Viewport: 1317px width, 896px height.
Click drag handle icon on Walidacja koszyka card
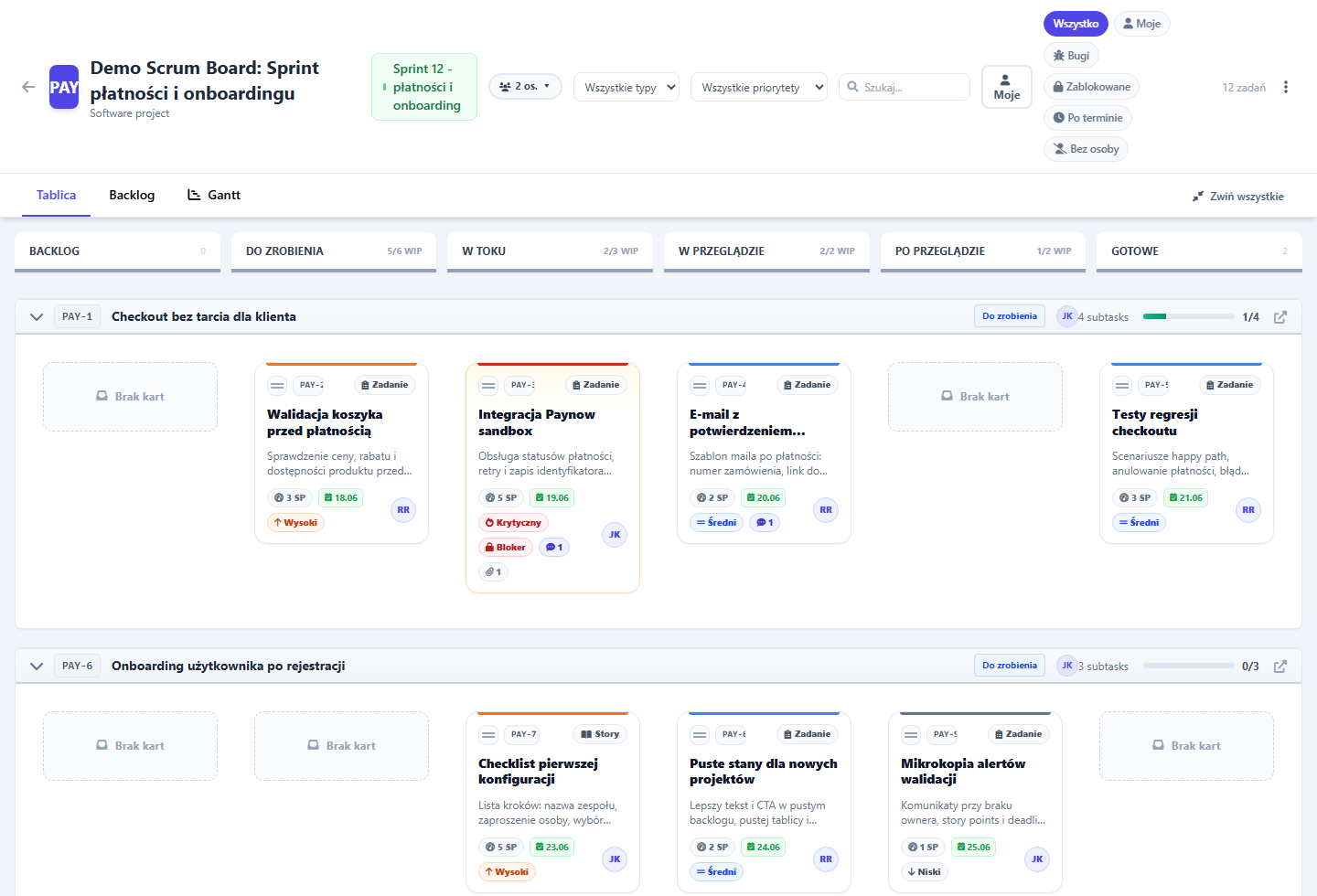click(277, 386)
